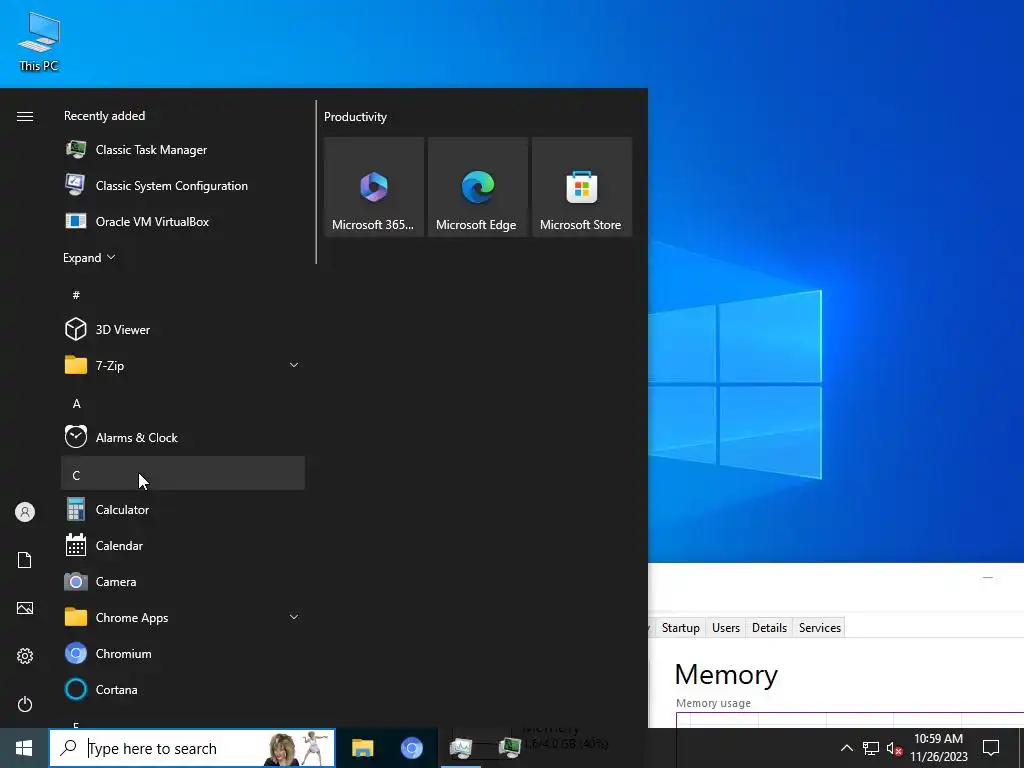Screen dimensions: 1024x768
Task: Open the notification center icon
Action: pos(991,748)
